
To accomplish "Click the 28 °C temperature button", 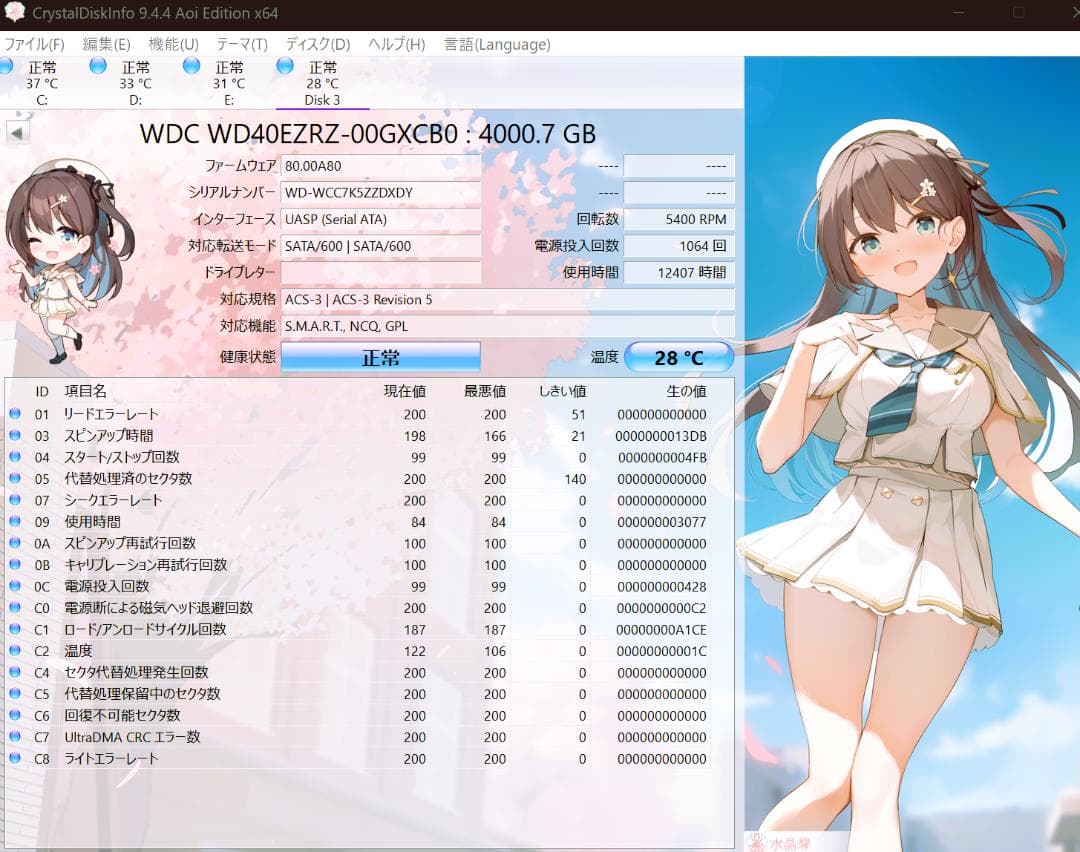I will point(678,357).
